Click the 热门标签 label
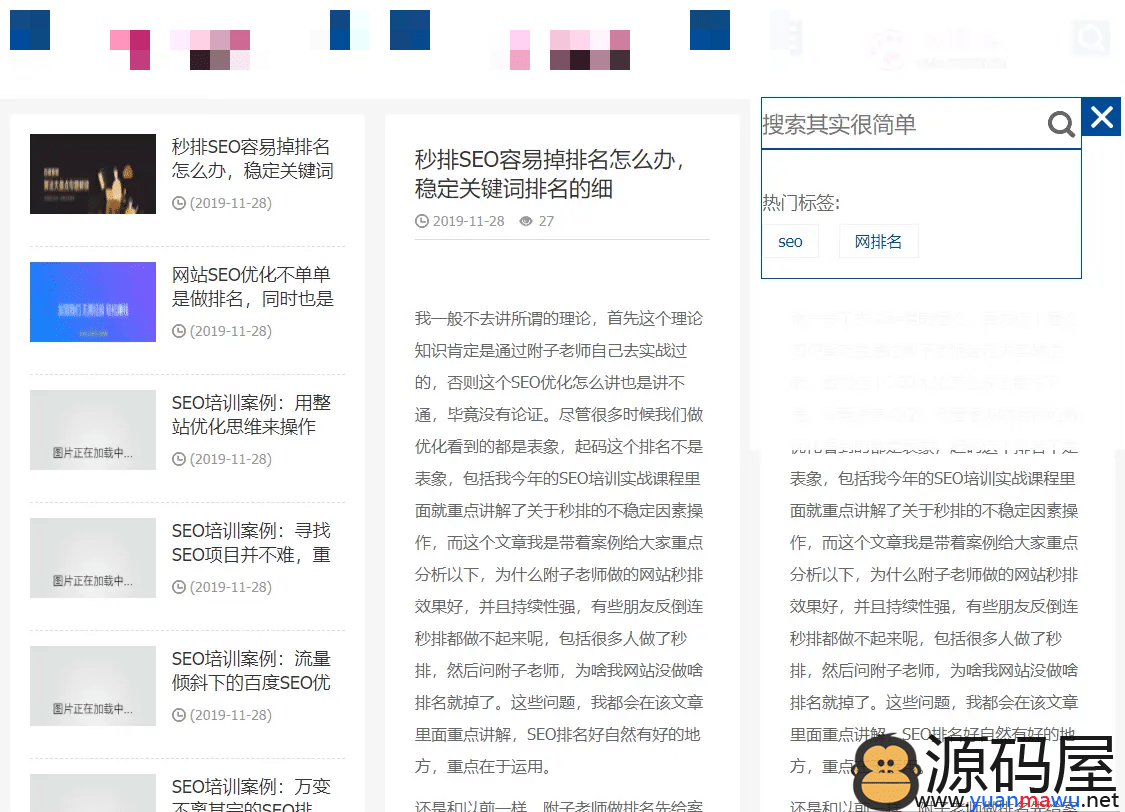 [x=801, y=203]
